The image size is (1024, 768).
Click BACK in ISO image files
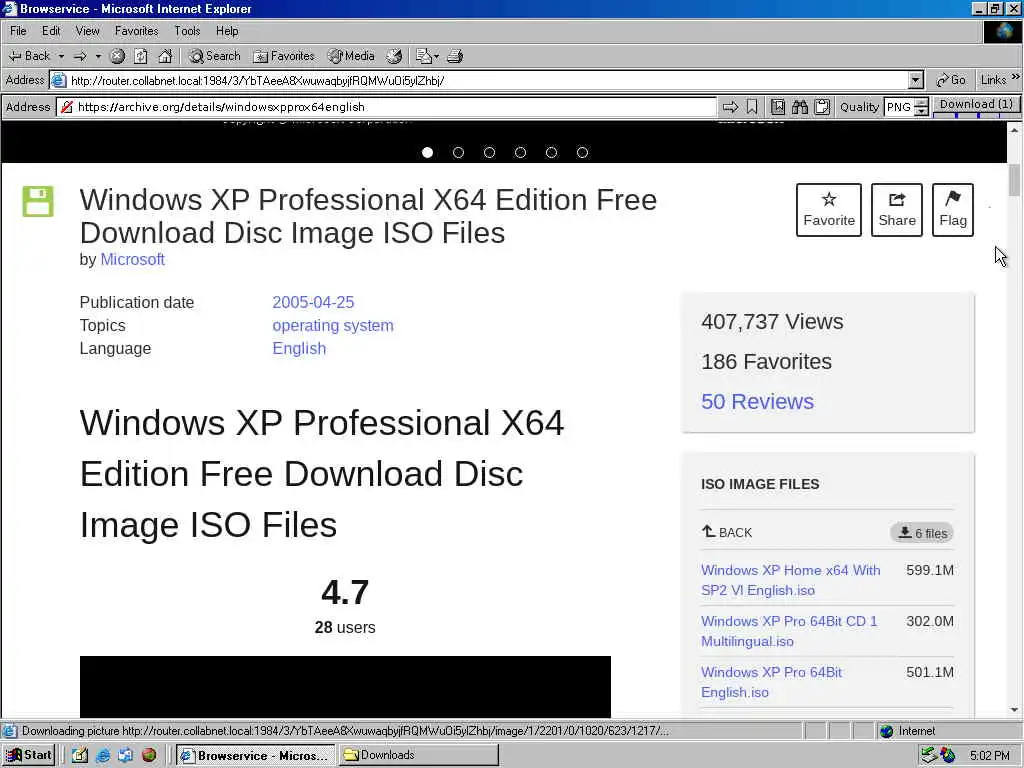point(727,532)
